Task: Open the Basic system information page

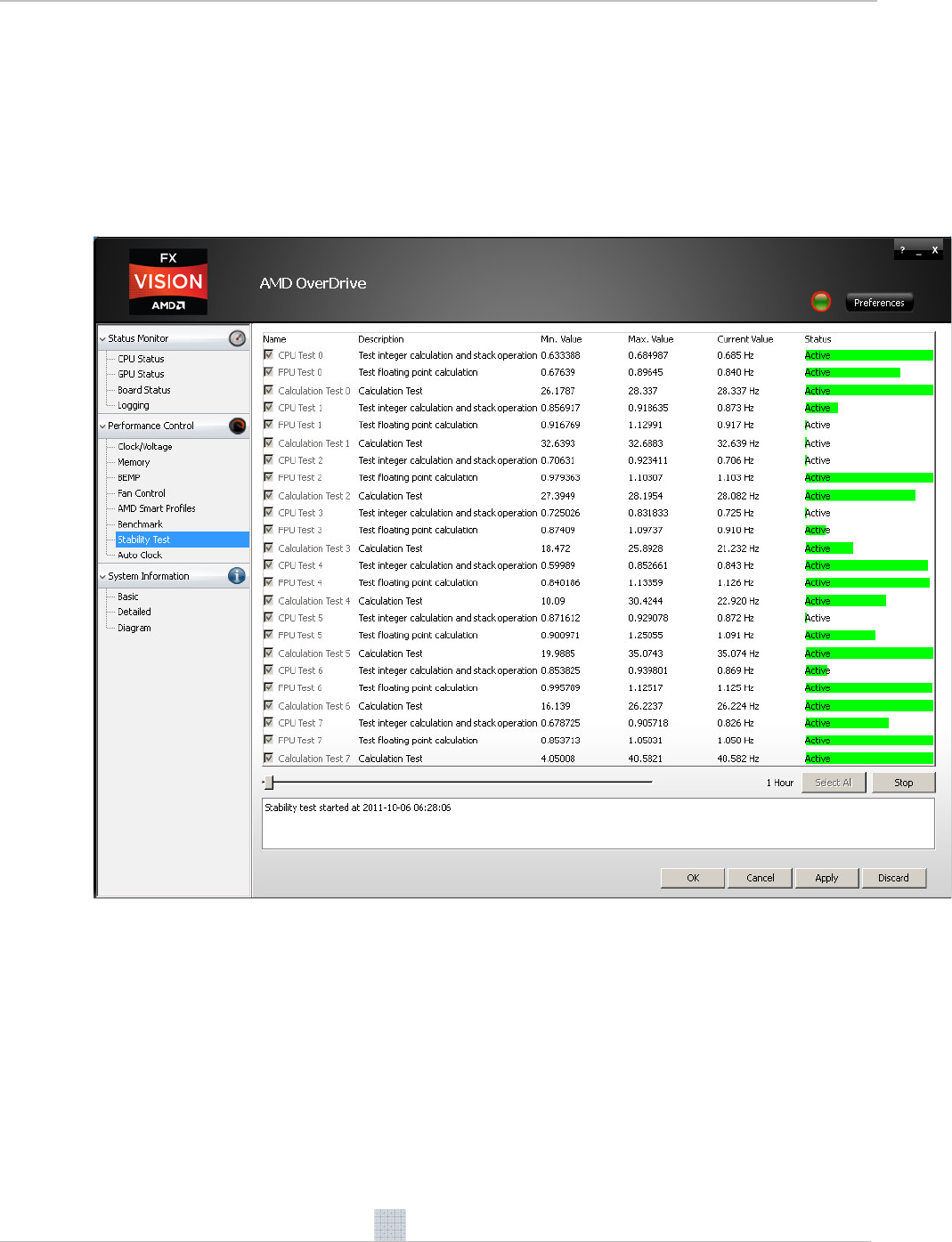Action: (128, 597)
